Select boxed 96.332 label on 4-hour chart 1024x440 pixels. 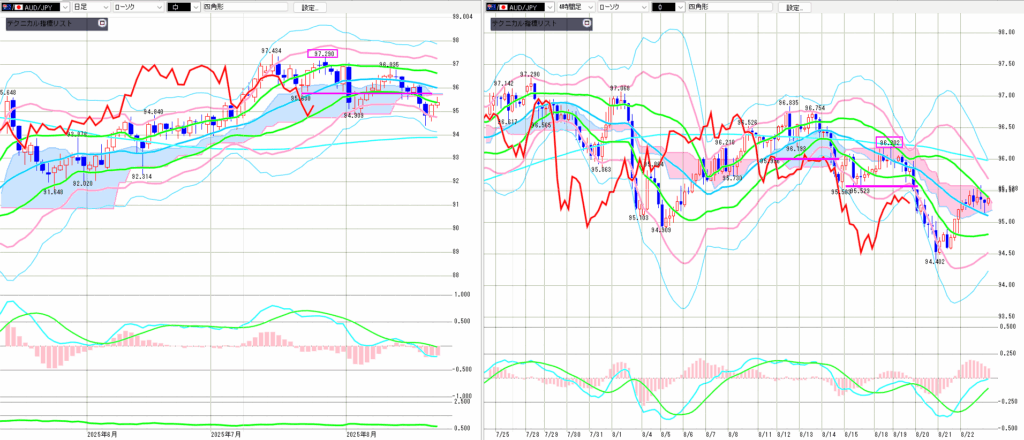pos(889,142)
